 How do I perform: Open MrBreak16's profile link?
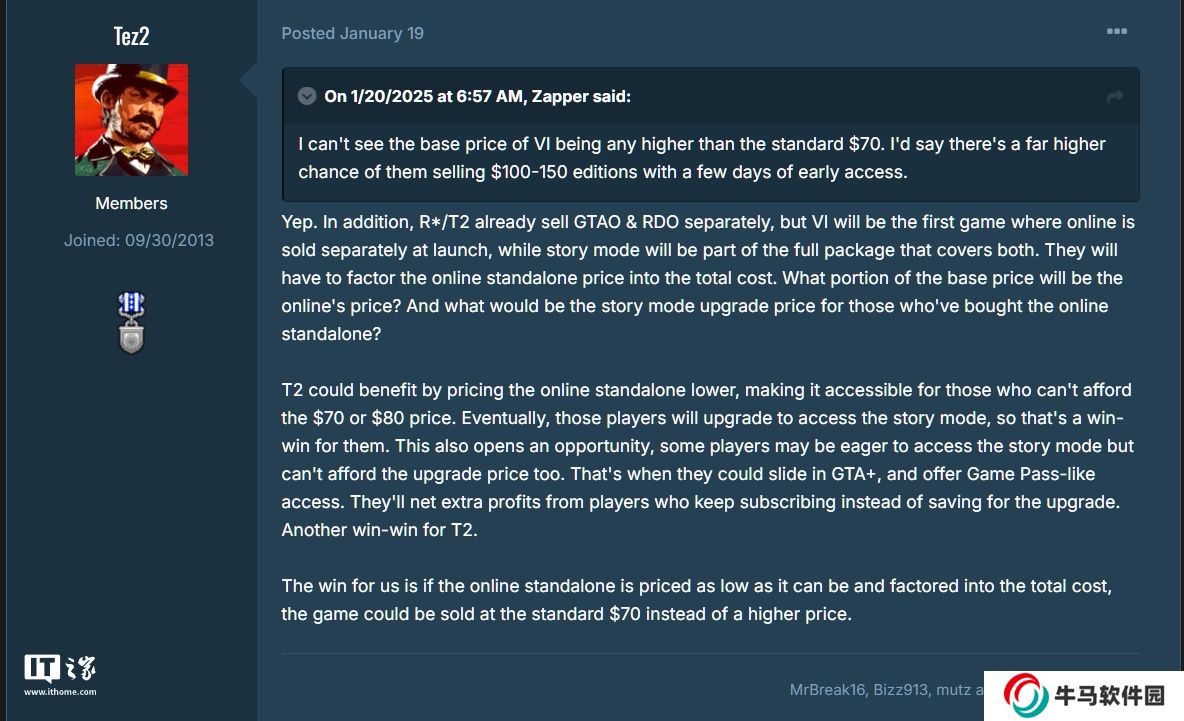(x=827, y=690)
